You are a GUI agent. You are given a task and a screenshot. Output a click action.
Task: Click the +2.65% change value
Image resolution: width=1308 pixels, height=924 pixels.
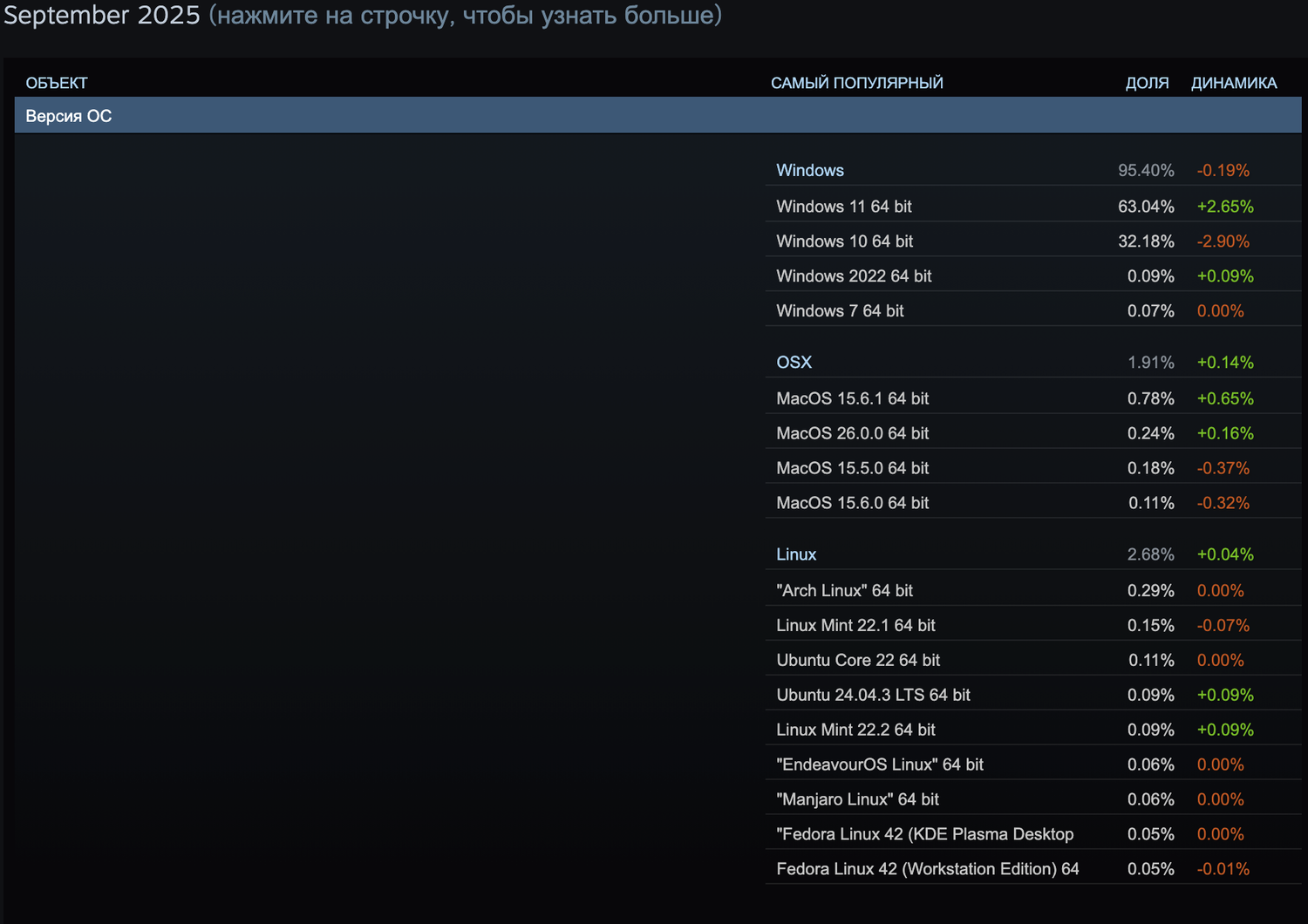(x=1225, y=207)
